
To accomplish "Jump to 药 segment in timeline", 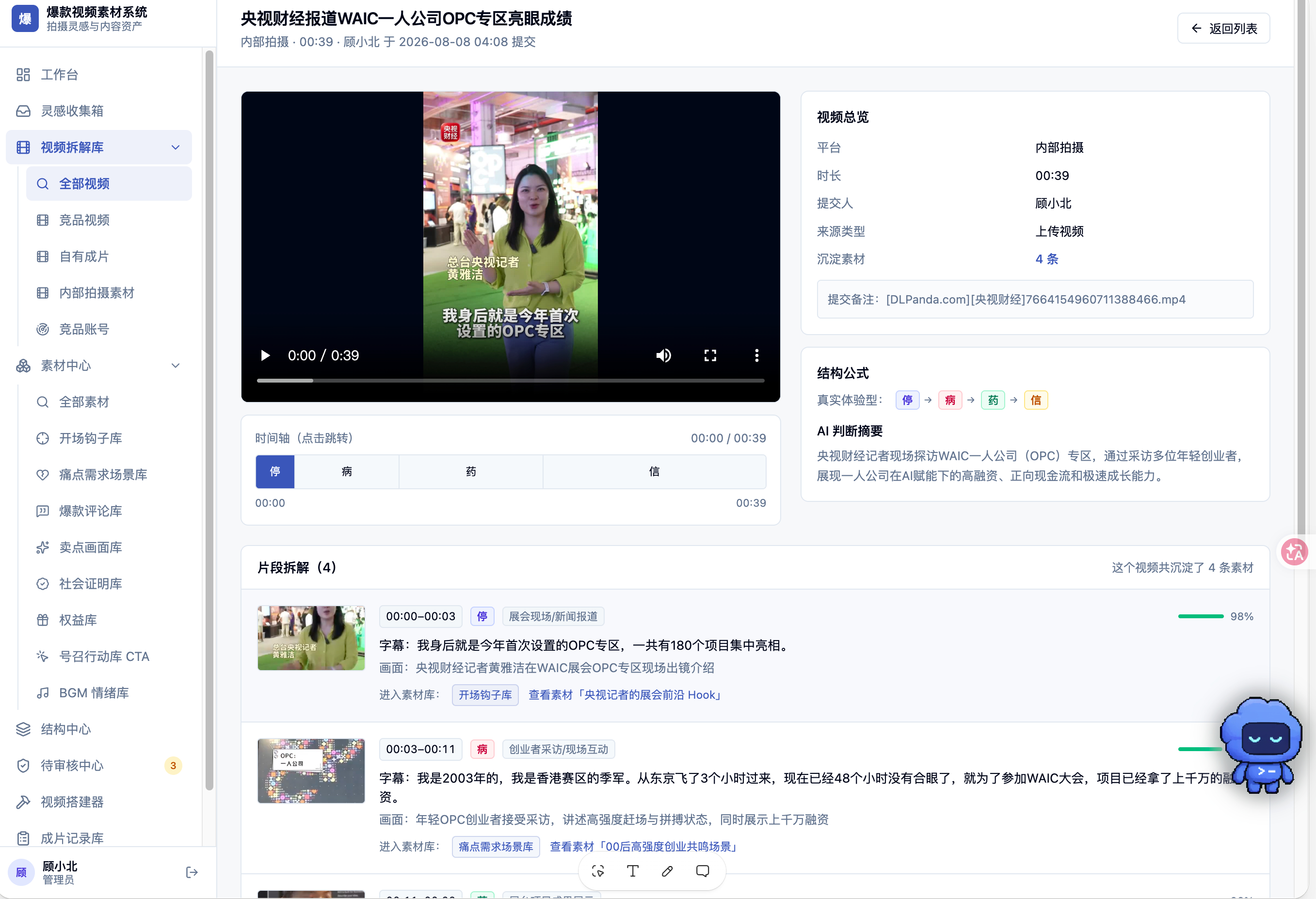I will [x=470, y=472].
